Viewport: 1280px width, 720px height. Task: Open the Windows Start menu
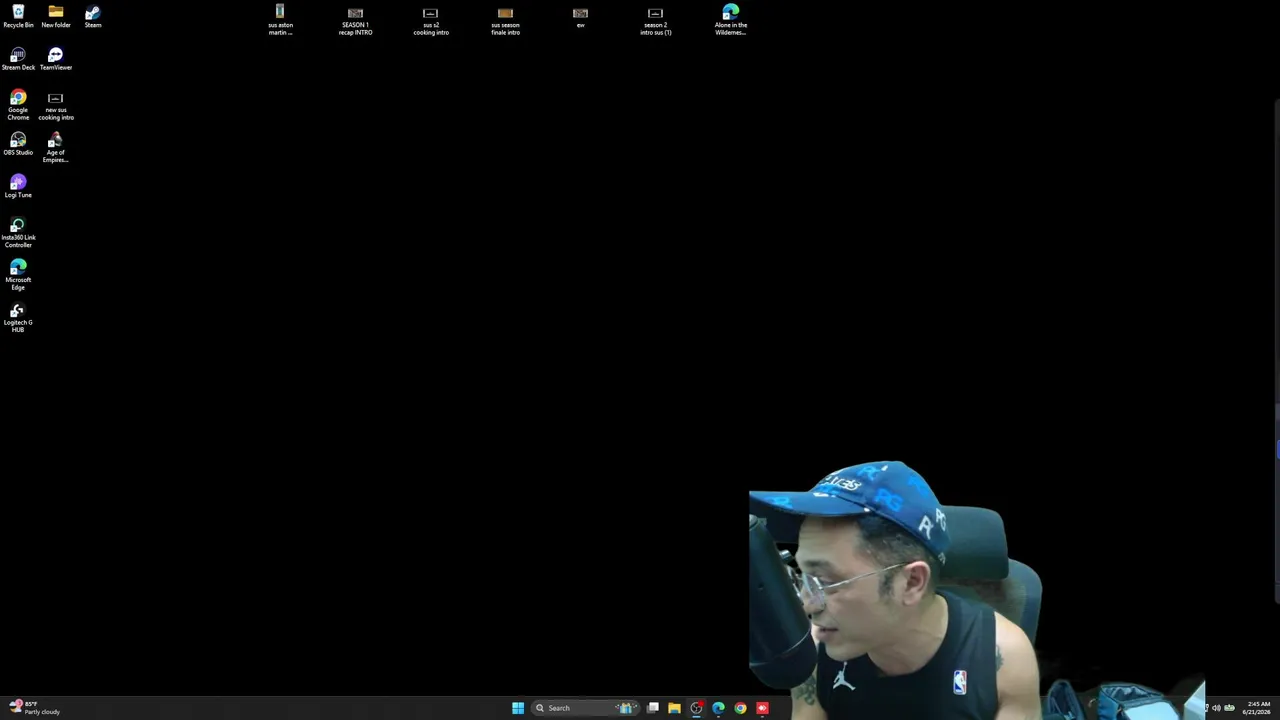pyautogui.click(x=518, y=708)
